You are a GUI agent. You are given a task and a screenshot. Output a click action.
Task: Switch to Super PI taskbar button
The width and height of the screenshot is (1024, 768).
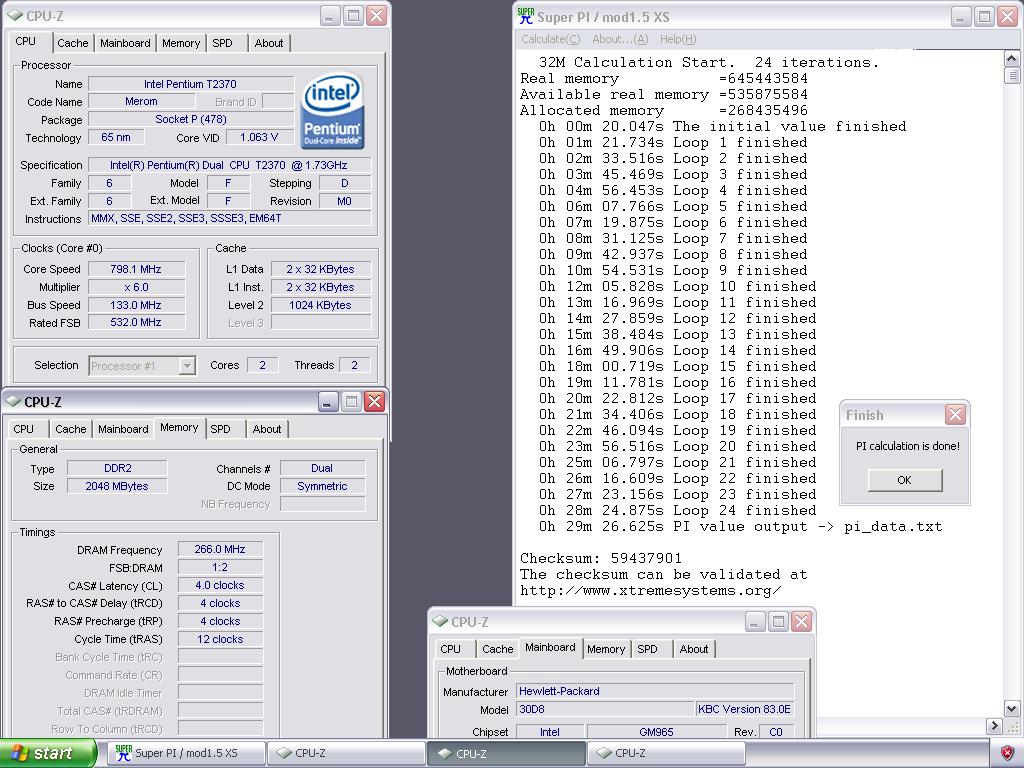[x=185, y=753]
